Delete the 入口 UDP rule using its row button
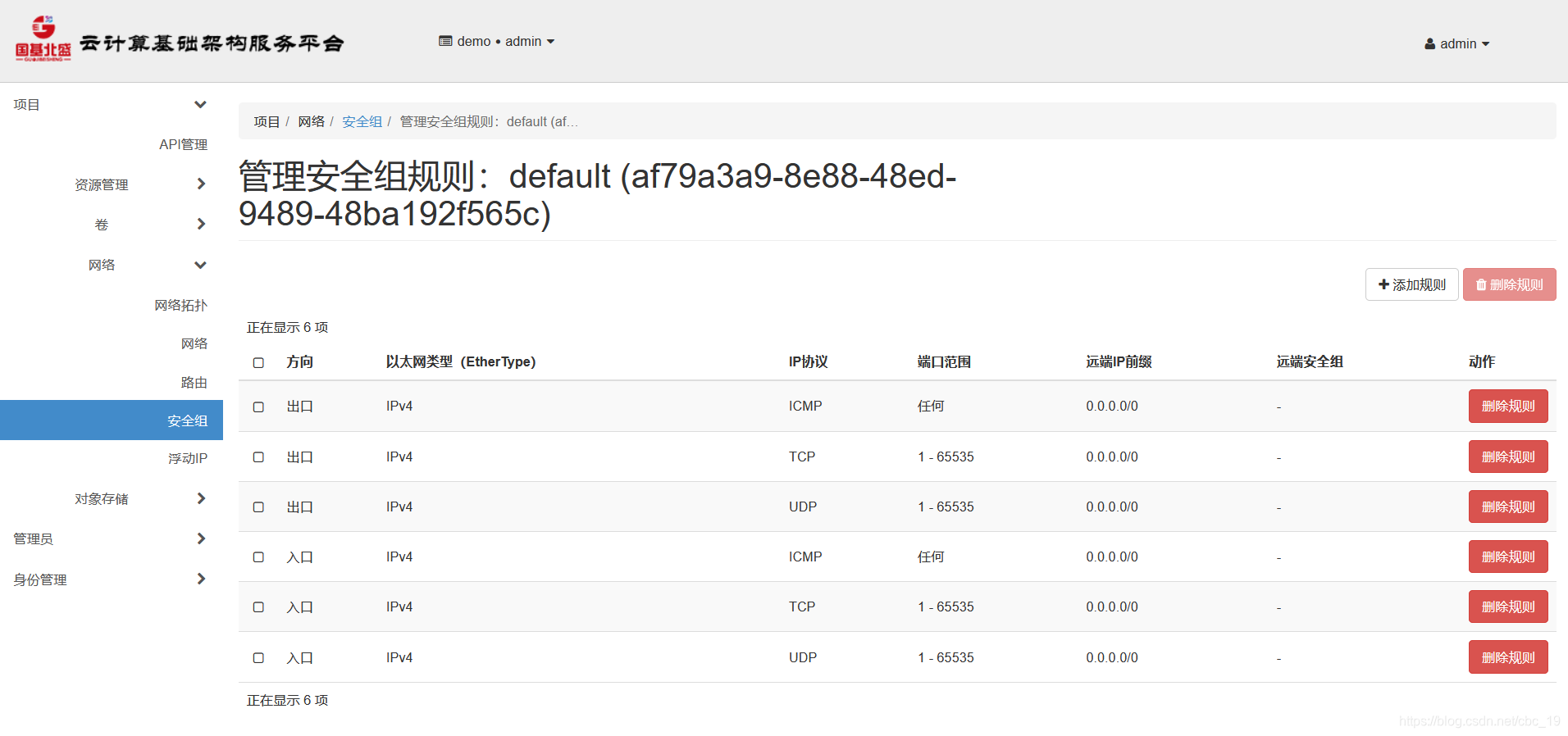Screen dimensions: 1568x736 1507,657
